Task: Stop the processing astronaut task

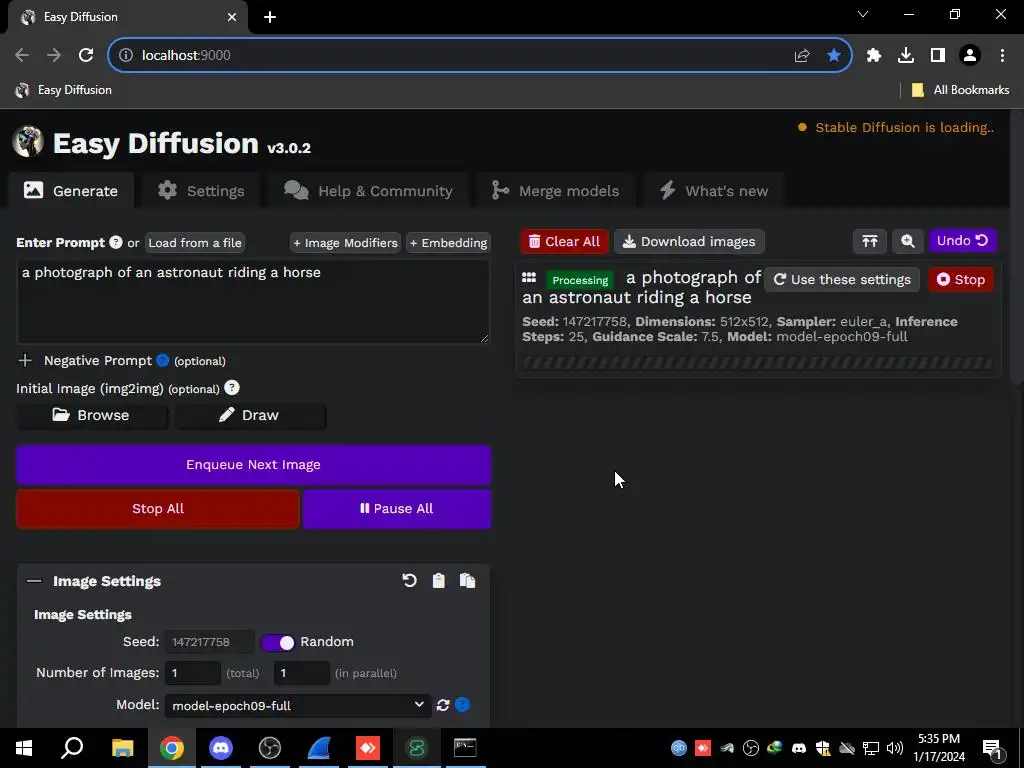Action: tap(961, 280)
